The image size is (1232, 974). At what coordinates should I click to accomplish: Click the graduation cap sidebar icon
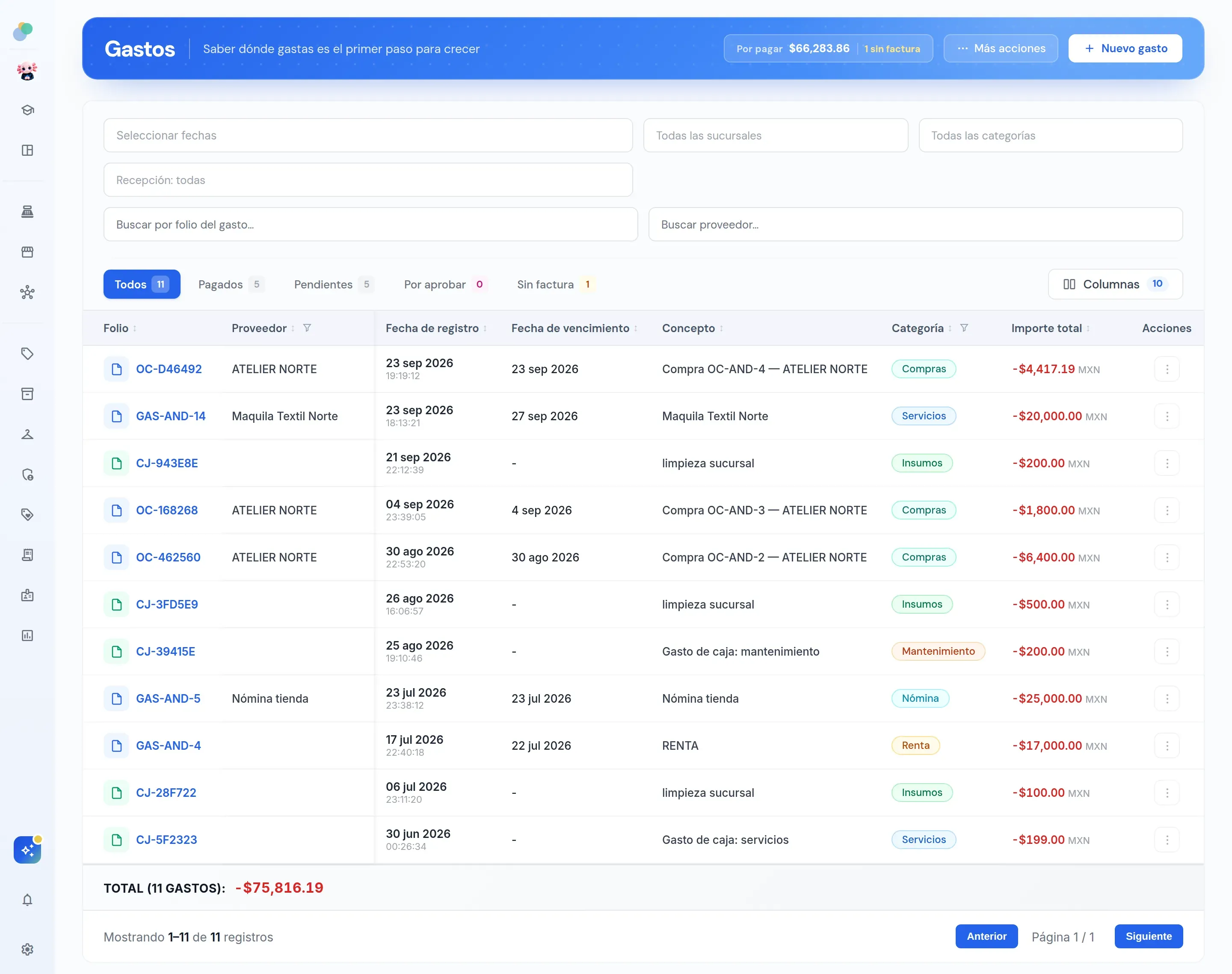click(27, 110)
